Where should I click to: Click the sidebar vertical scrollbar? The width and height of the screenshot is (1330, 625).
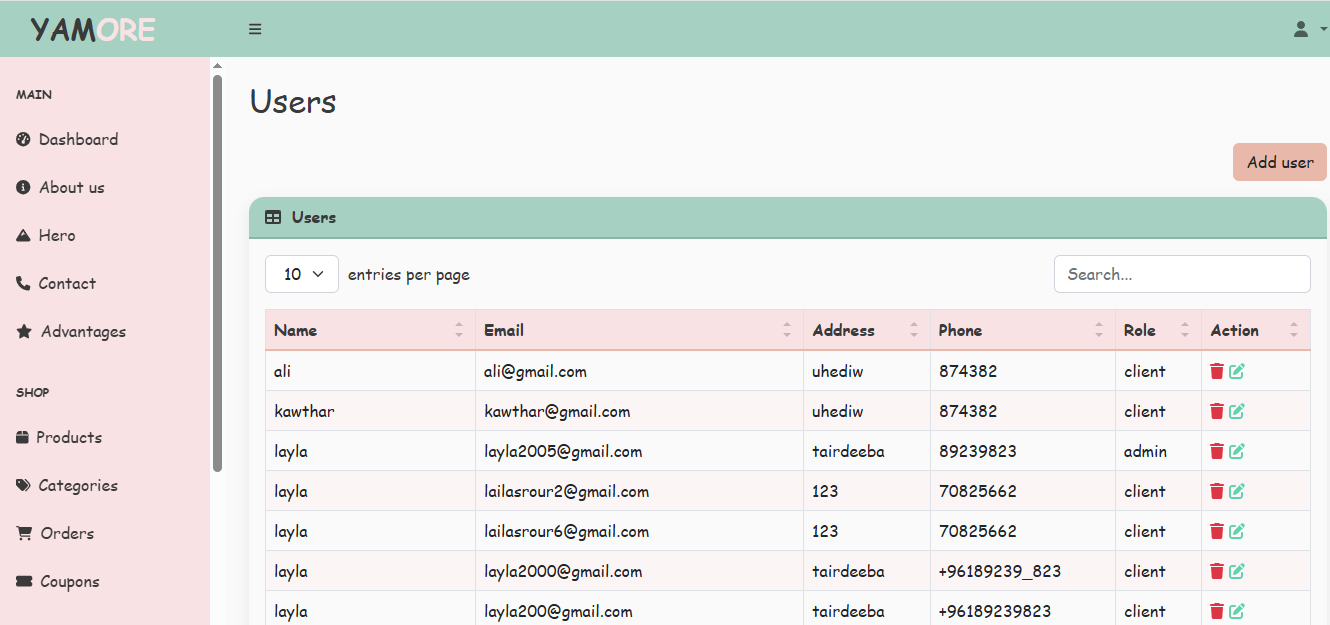click(x=218, y=270)
